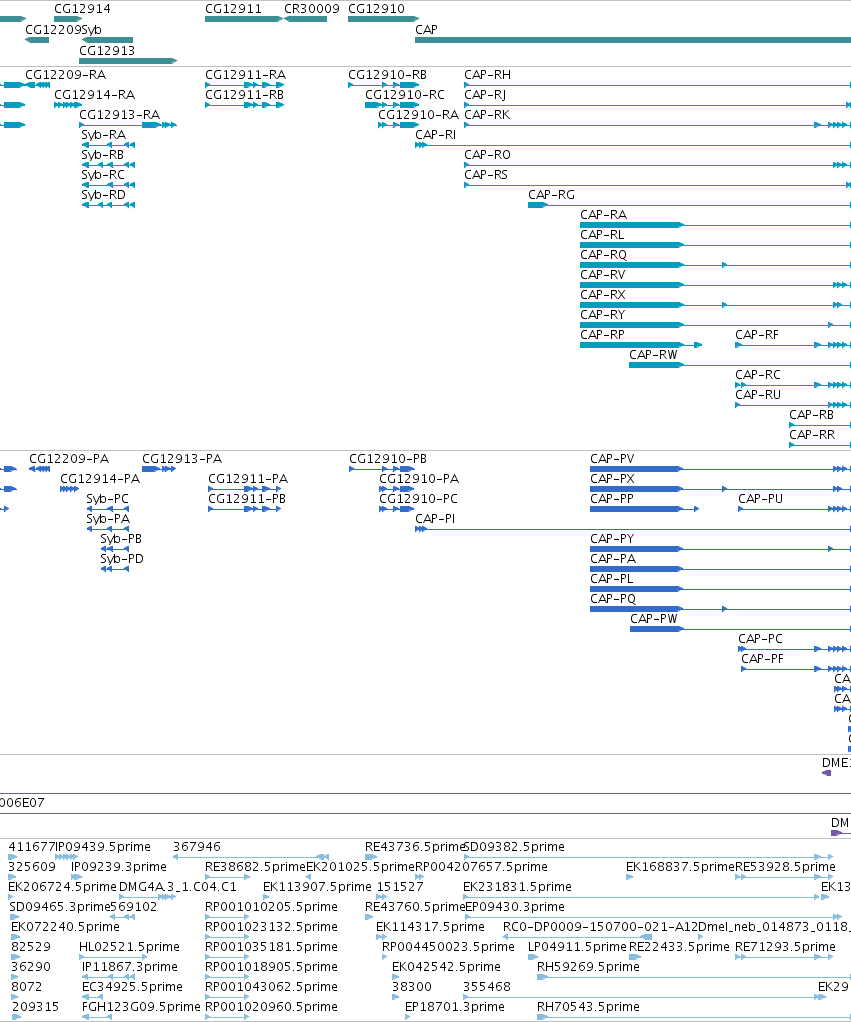This screenshot has width=851, height=1022.
Task: Click the CG12911 gene bar in top track
Action: pyautogui.click(x=244, y=19)
